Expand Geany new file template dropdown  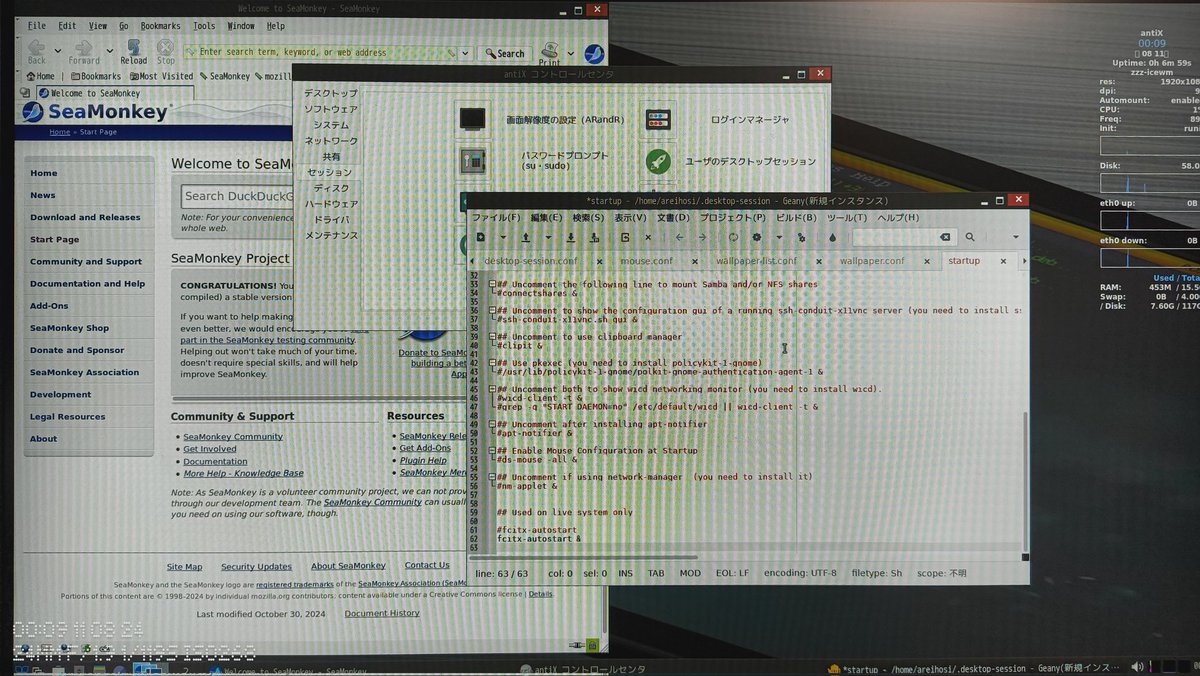coord(503,237)
